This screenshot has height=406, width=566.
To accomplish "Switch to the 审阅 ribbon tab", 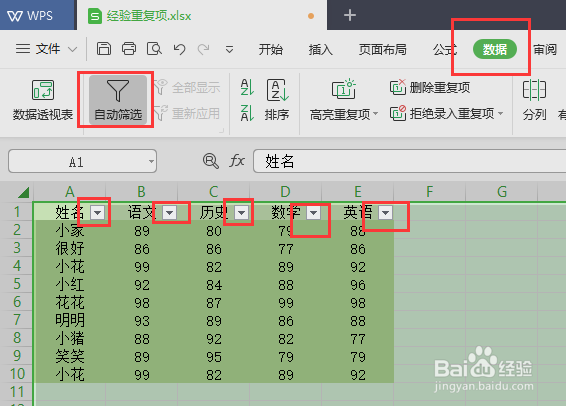I will tap(545, 49).
